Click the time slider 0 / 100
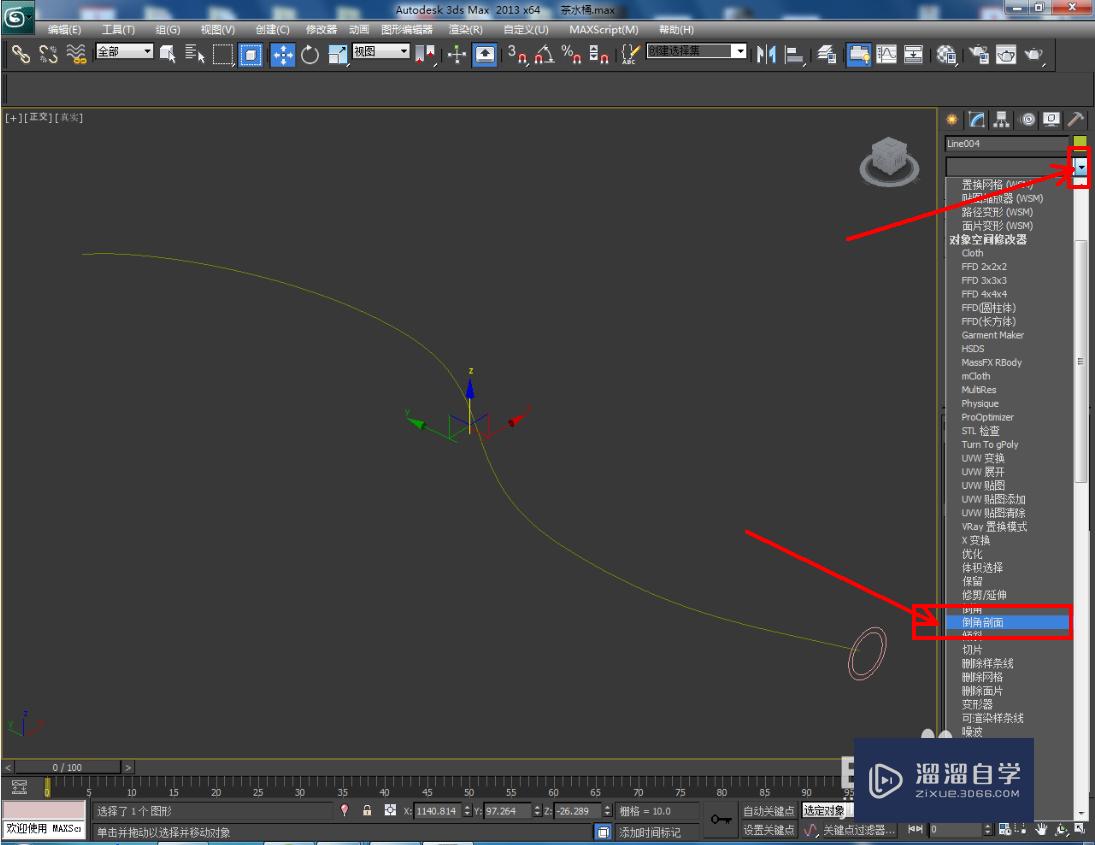The image size is (1095, 845). (x=68, y=767)
